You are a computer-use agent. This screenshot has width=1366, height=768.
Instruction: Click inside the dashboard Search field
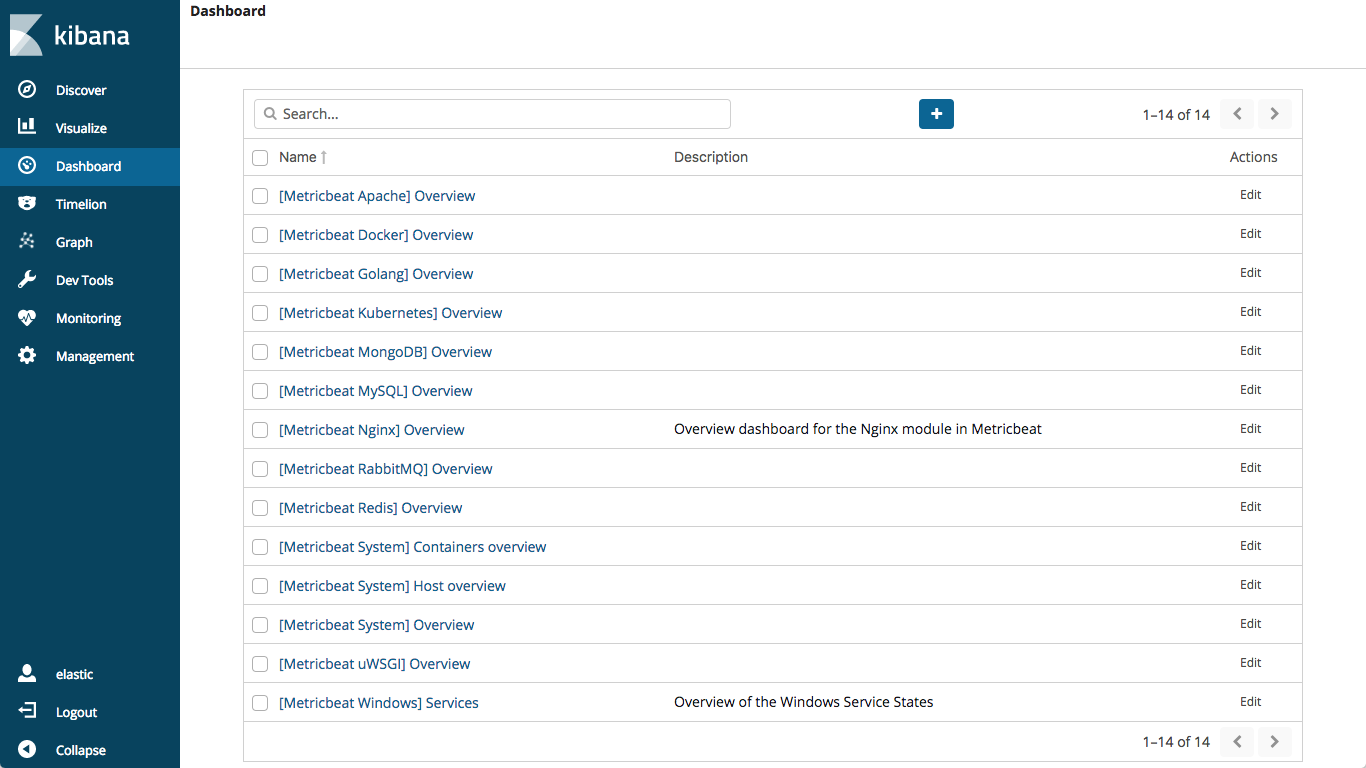tap(492, 114)
